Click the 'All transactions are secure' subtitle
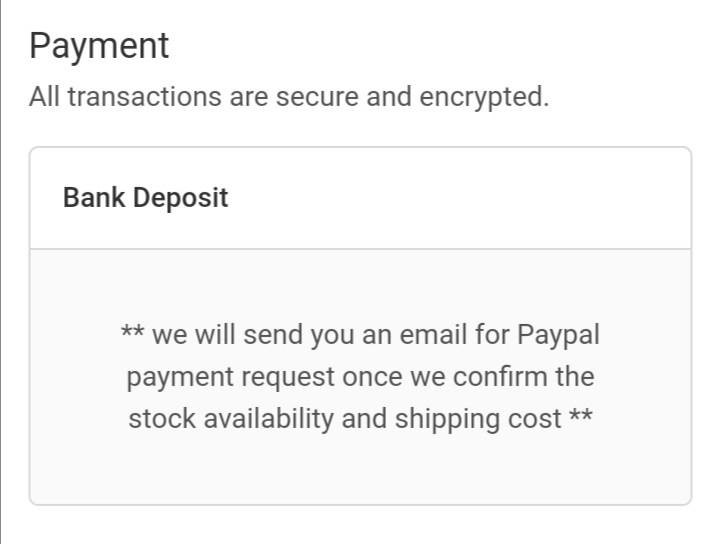The width and height of the screenshot is (720, 544). (289, 98)
